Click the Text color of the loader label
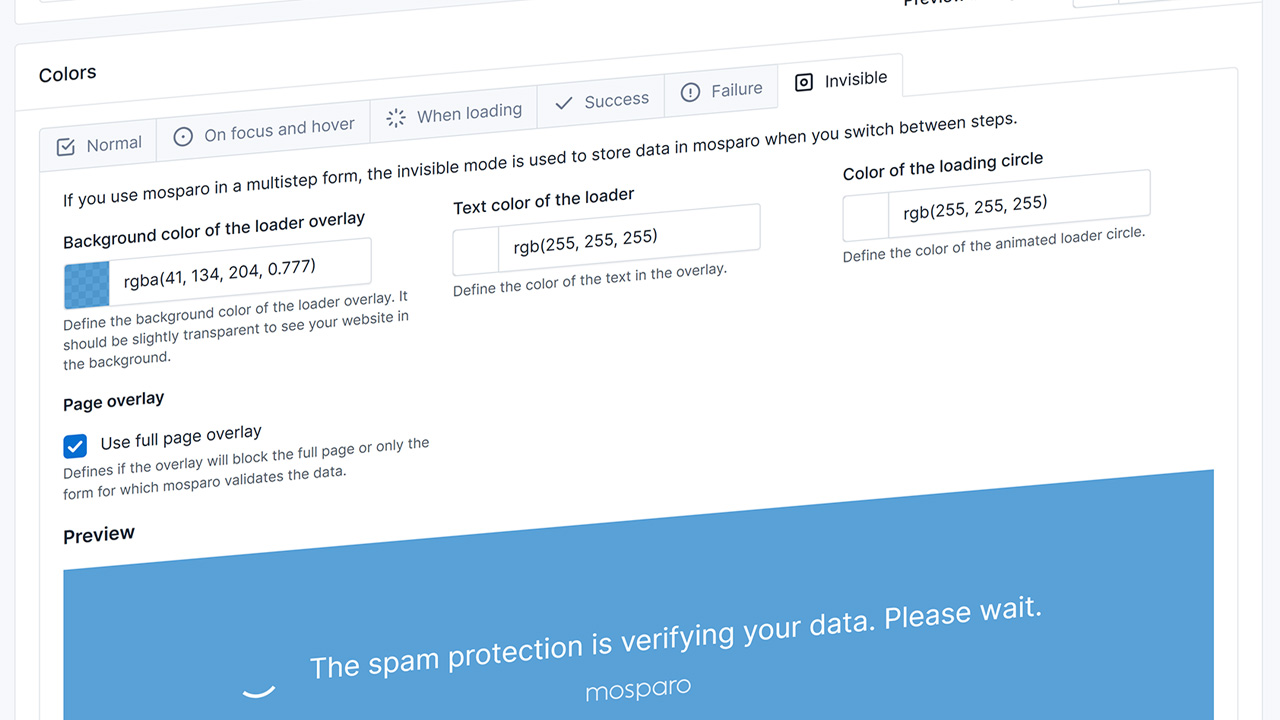Viewport: 1280px width, 720px height. 544,201
